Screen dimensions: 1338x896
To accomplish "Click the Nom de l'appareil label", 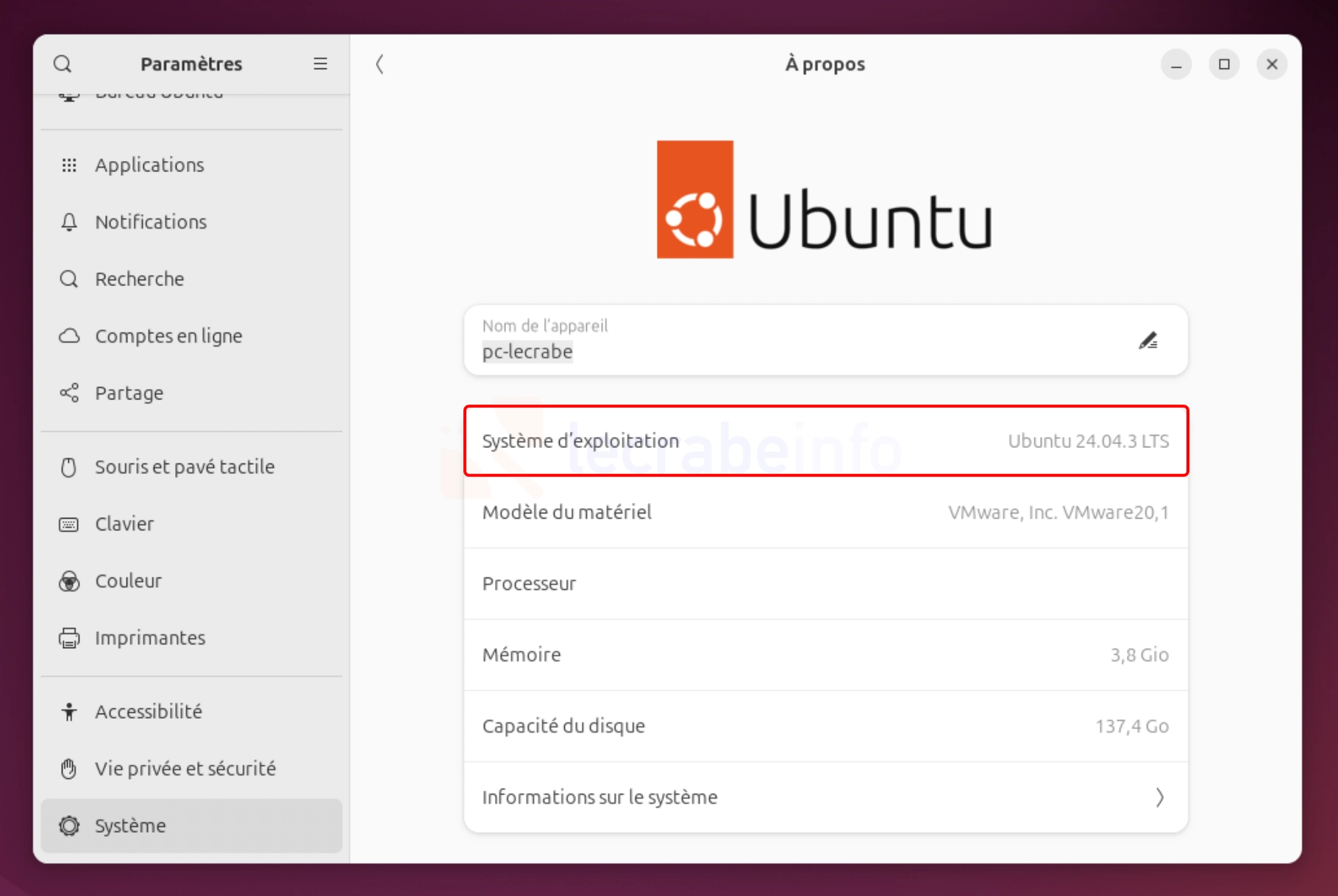I will pos(545,326).
